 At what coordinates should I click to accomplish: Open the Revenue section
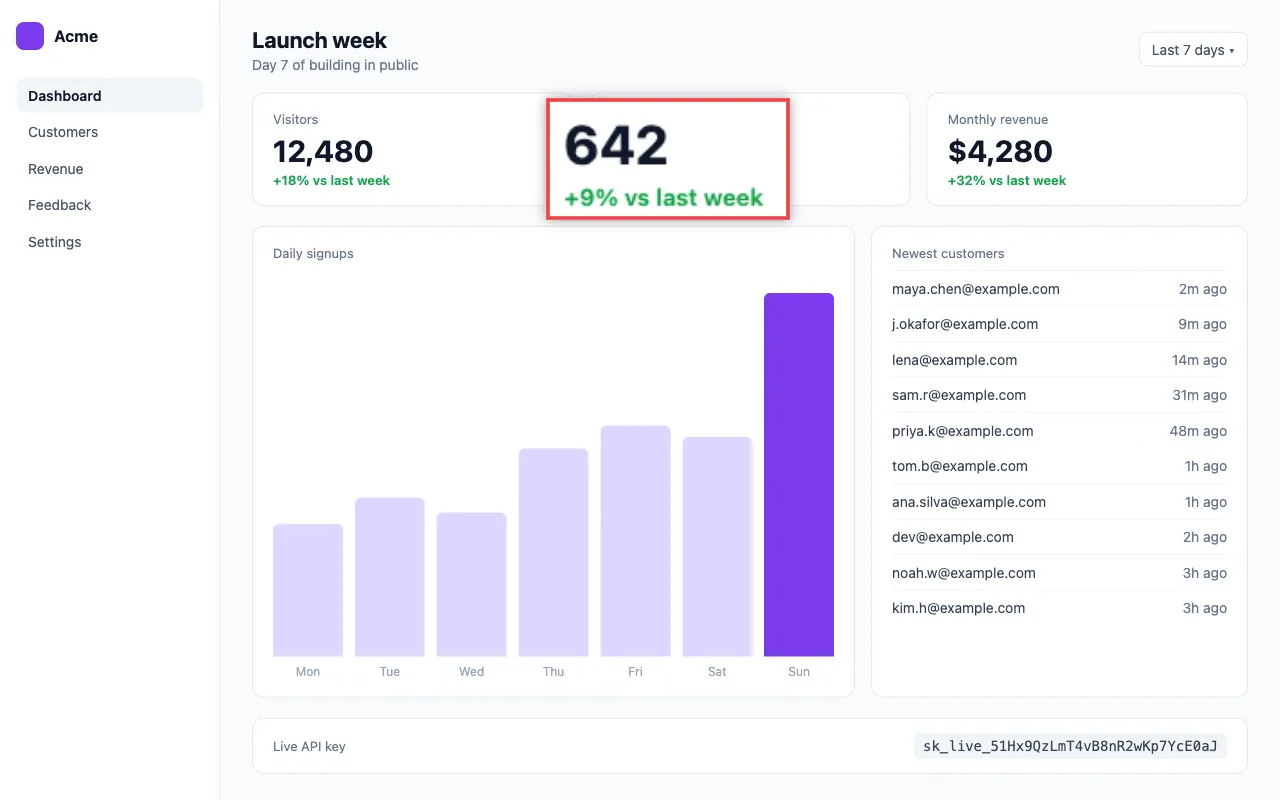(110, 169)
